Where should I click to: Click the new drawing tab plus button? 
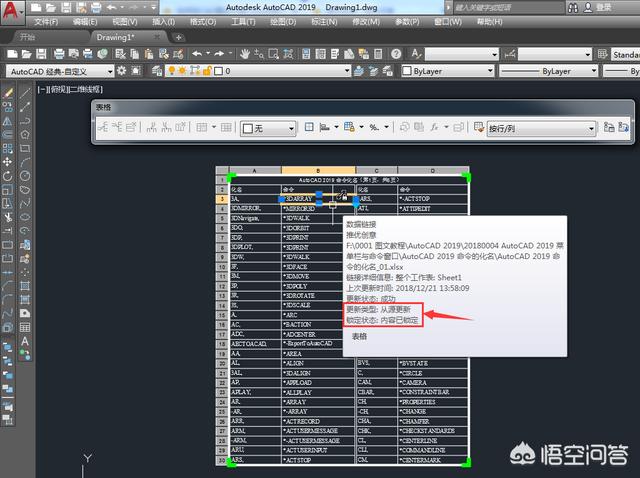click(178, 38)
